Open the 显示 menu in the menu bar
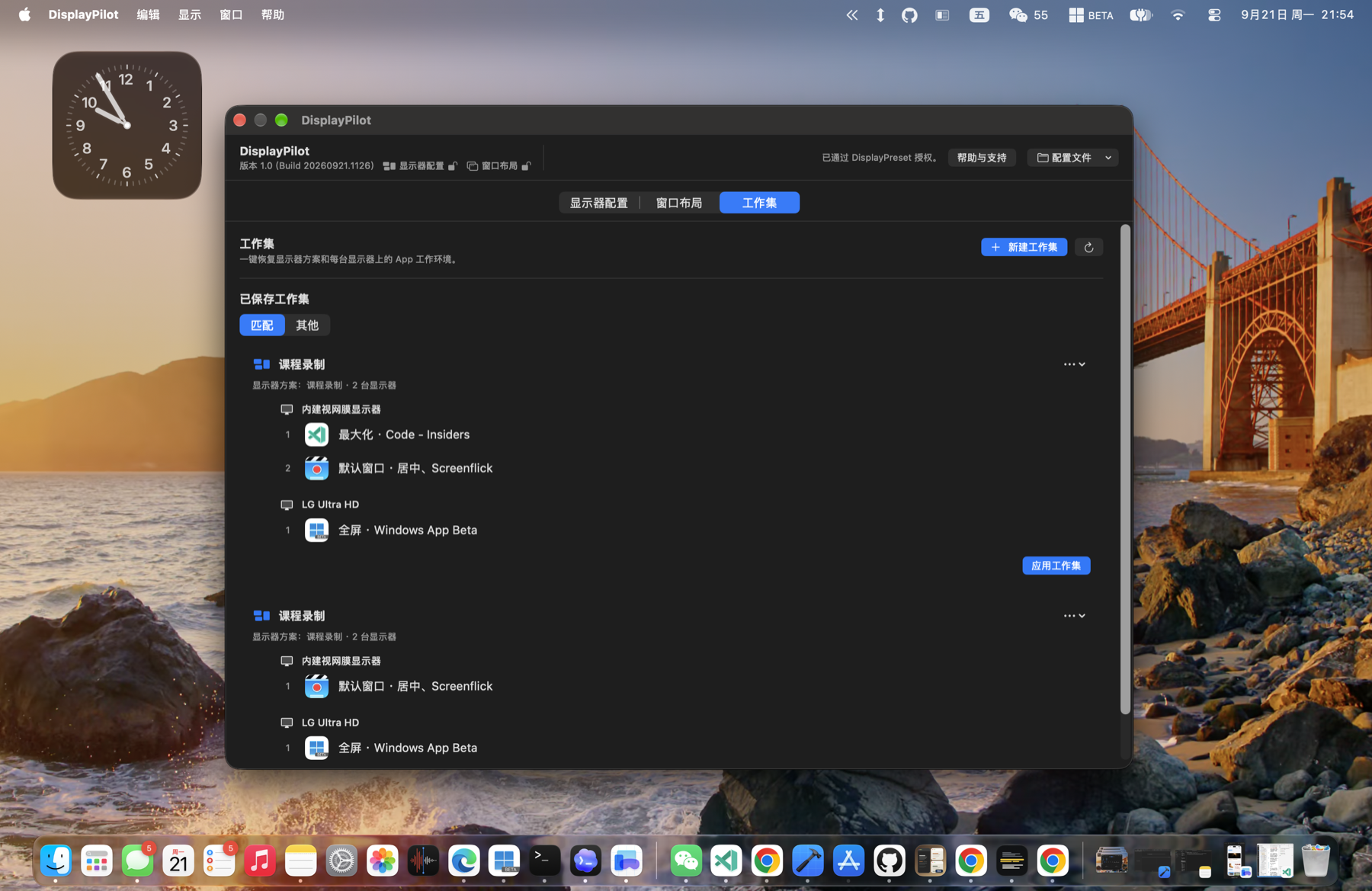This screenshot has height=891, width=1372. (190, 14)
